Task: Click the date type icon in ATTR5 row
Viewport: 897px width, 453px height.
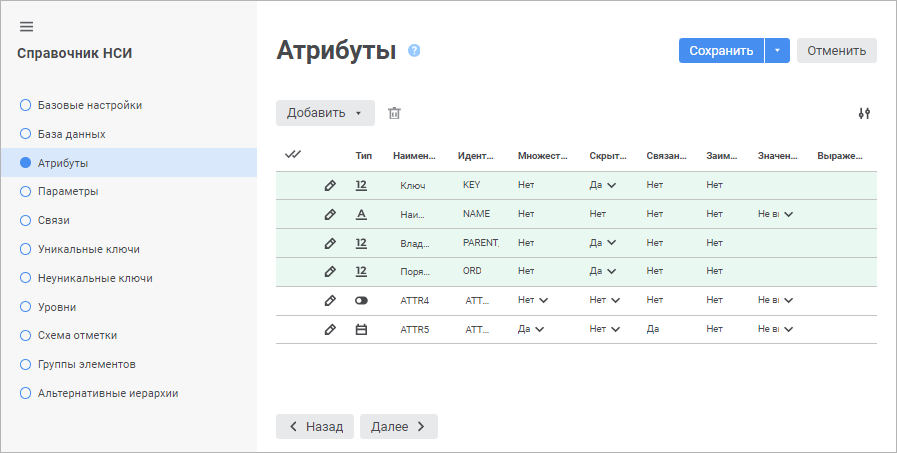Action: click(x=362, y=329)
